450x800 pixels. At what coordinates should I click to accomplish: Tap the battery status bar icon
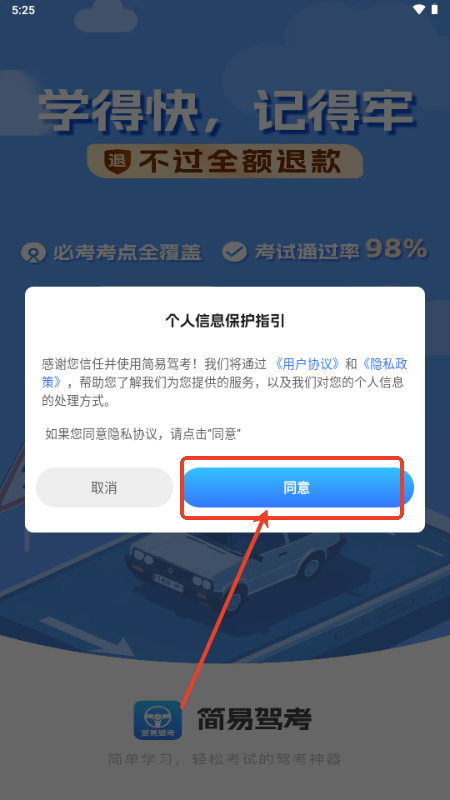tap(435, 10)
